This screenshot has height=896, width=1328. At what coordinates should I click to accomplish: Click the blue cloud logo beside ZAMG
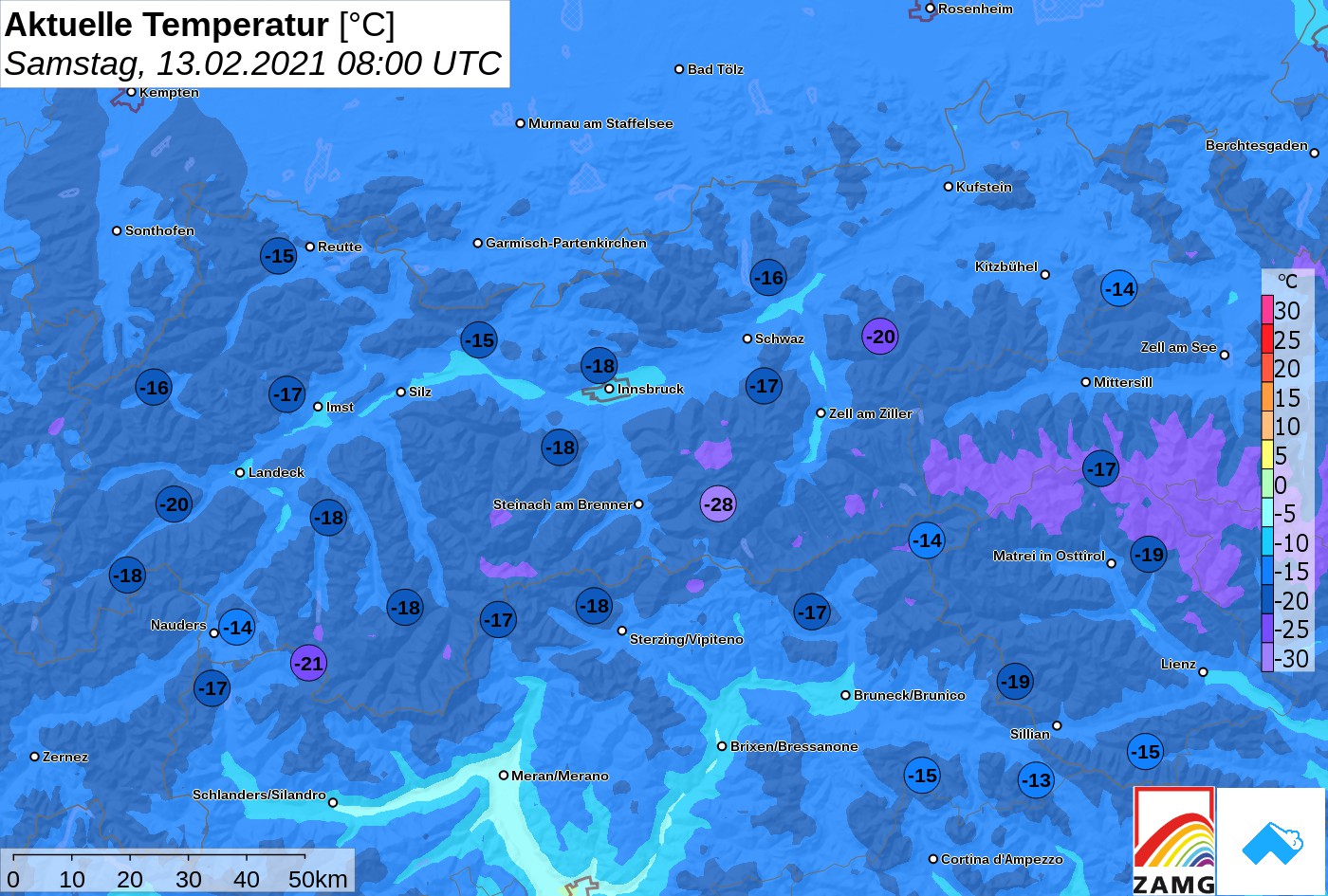(x=1271, y=841)
